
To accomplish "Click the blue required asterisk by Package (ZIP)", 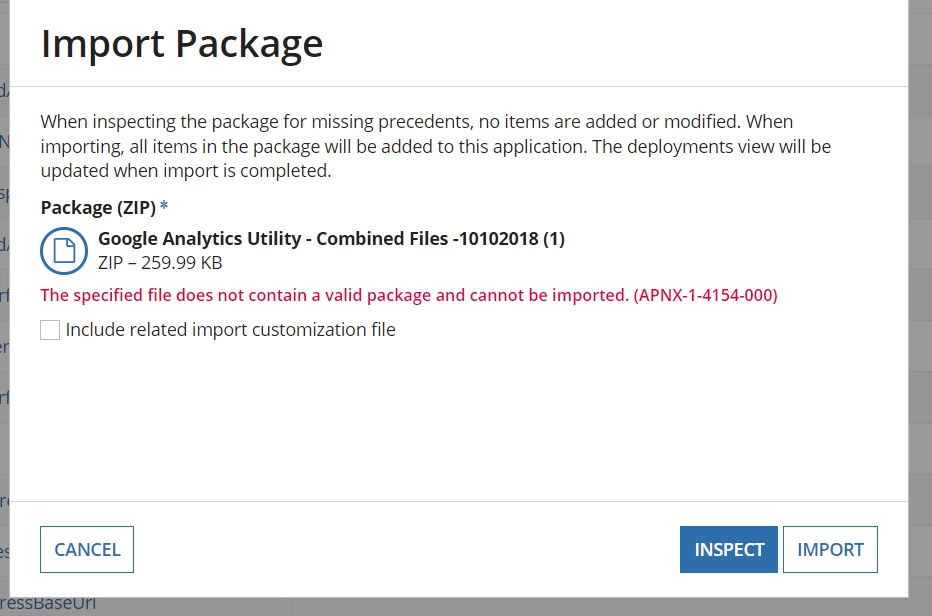I will (x=164, y=206).
